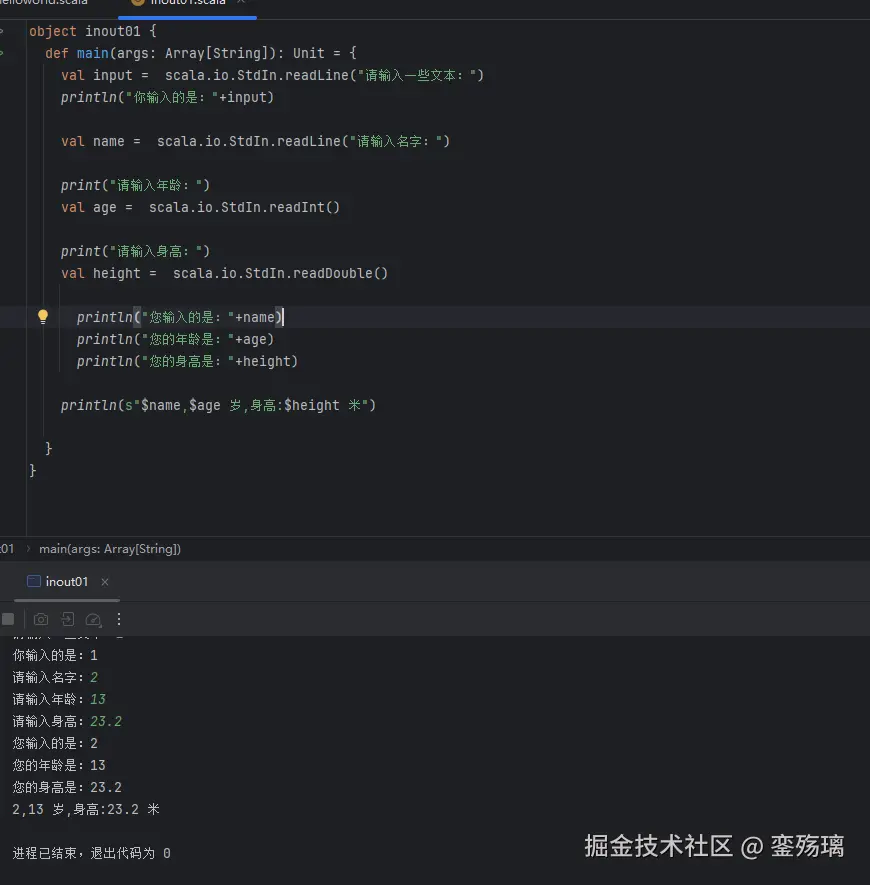Click console line '您输入的是：2'

55,743
